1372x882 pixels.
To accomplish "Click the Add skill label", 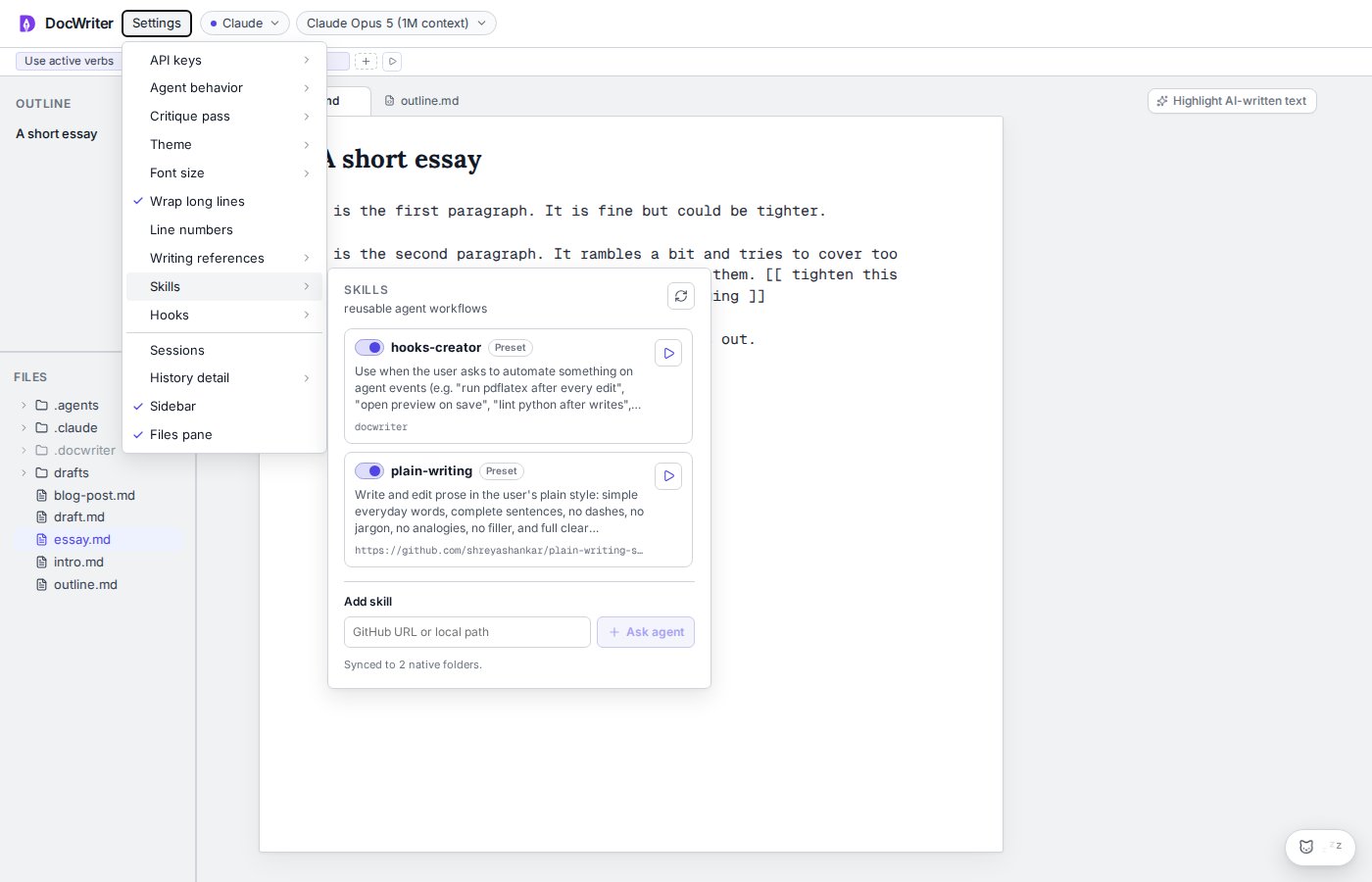I will [367, 602].
